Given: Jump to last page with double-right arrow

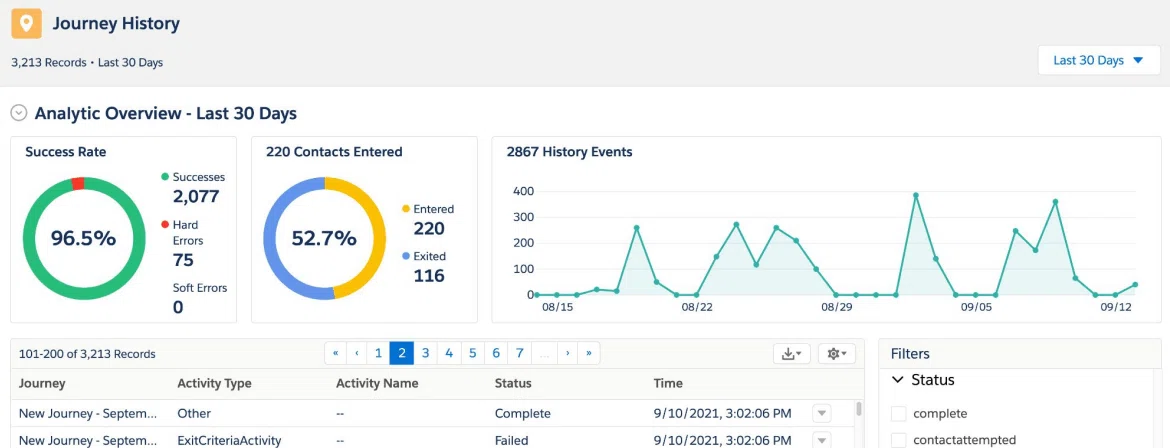Looking at the screenshot, I should tap(589, 353).
